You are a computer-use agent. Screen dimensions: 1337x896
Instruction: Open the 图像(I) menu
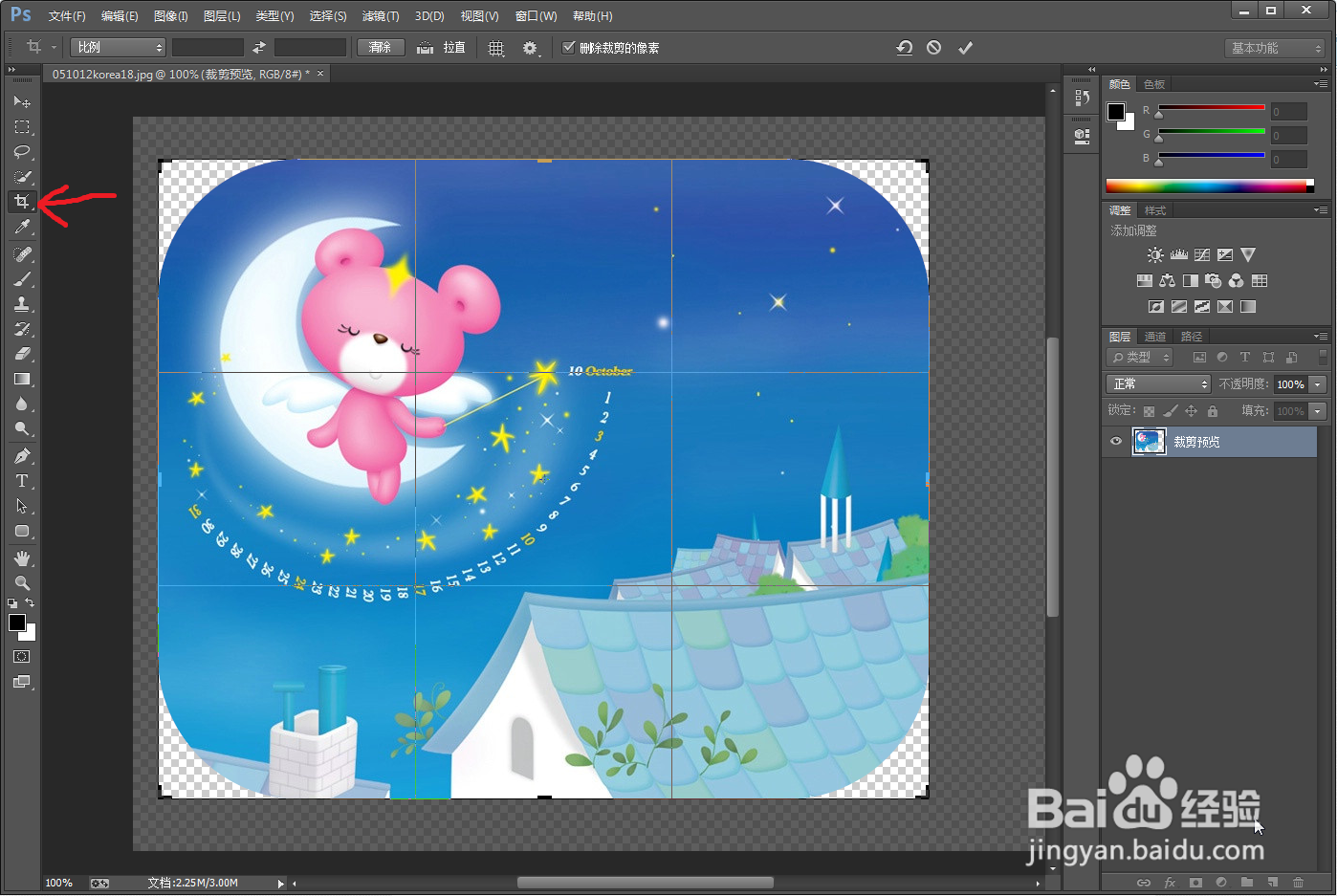click(x=171, y=16)
